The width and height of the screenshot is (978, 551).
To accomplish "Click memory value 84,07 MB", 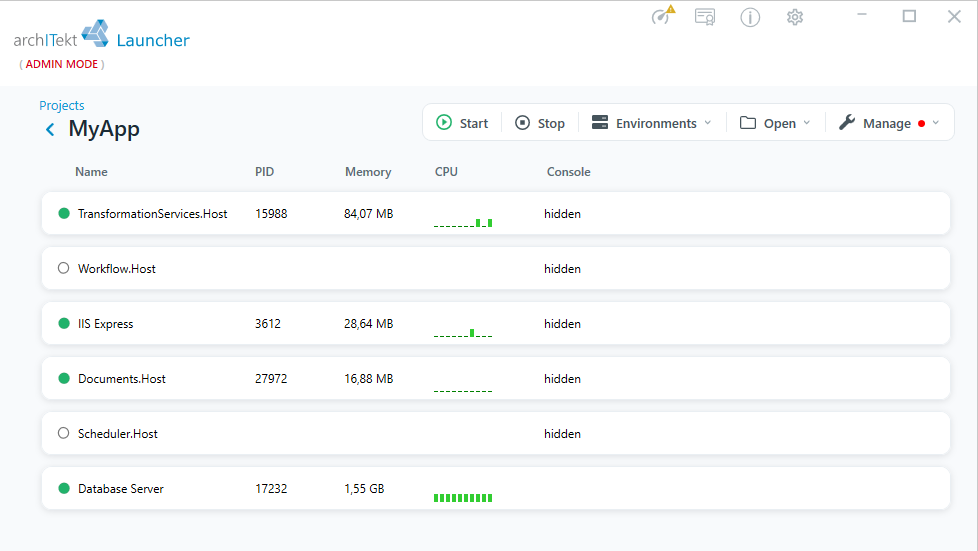I will [x=369, y=213].
